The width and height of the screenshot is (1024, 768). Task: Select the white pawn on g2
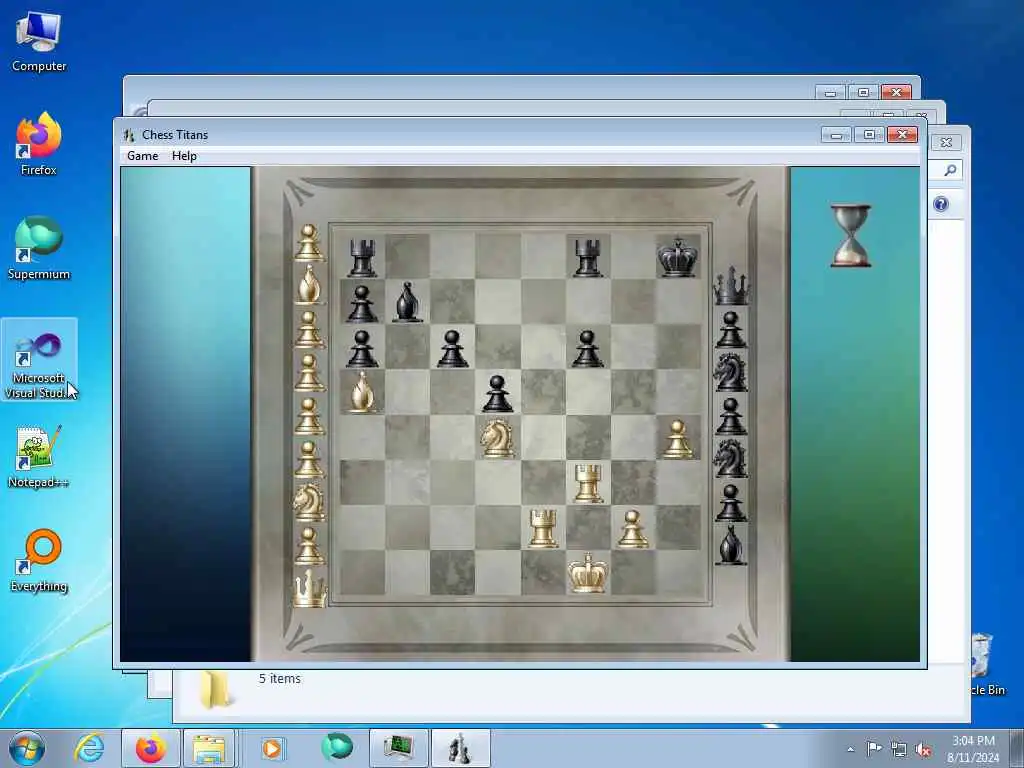pos(633,528)
